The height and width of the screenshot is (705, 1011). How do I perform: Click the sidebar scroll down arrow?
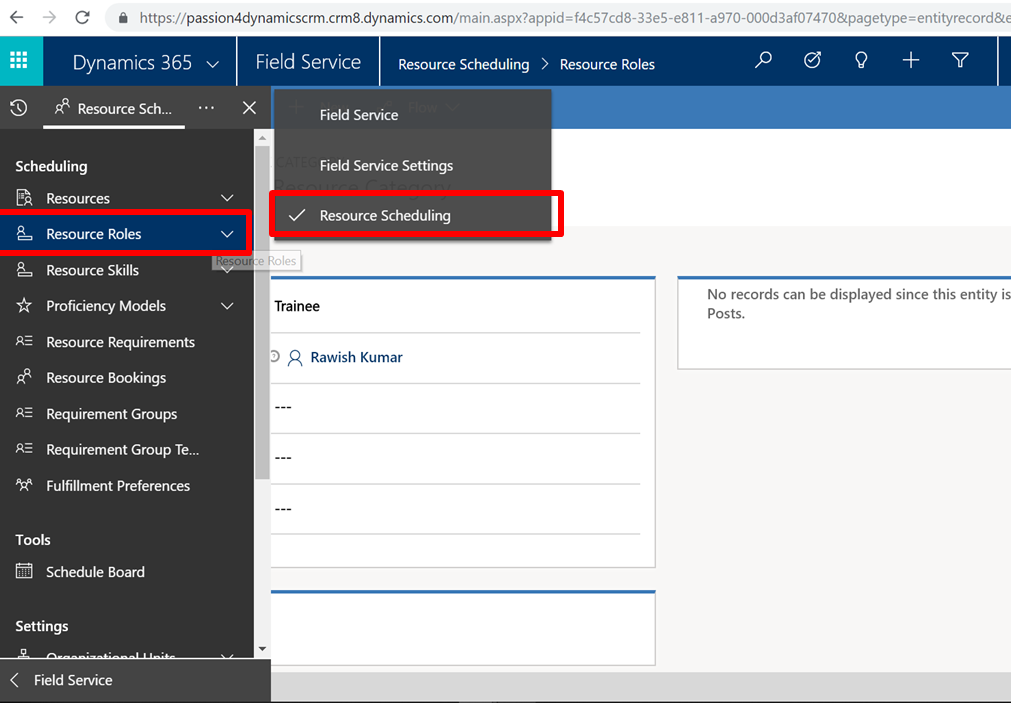pyautogui.click(x=263, y=649)
